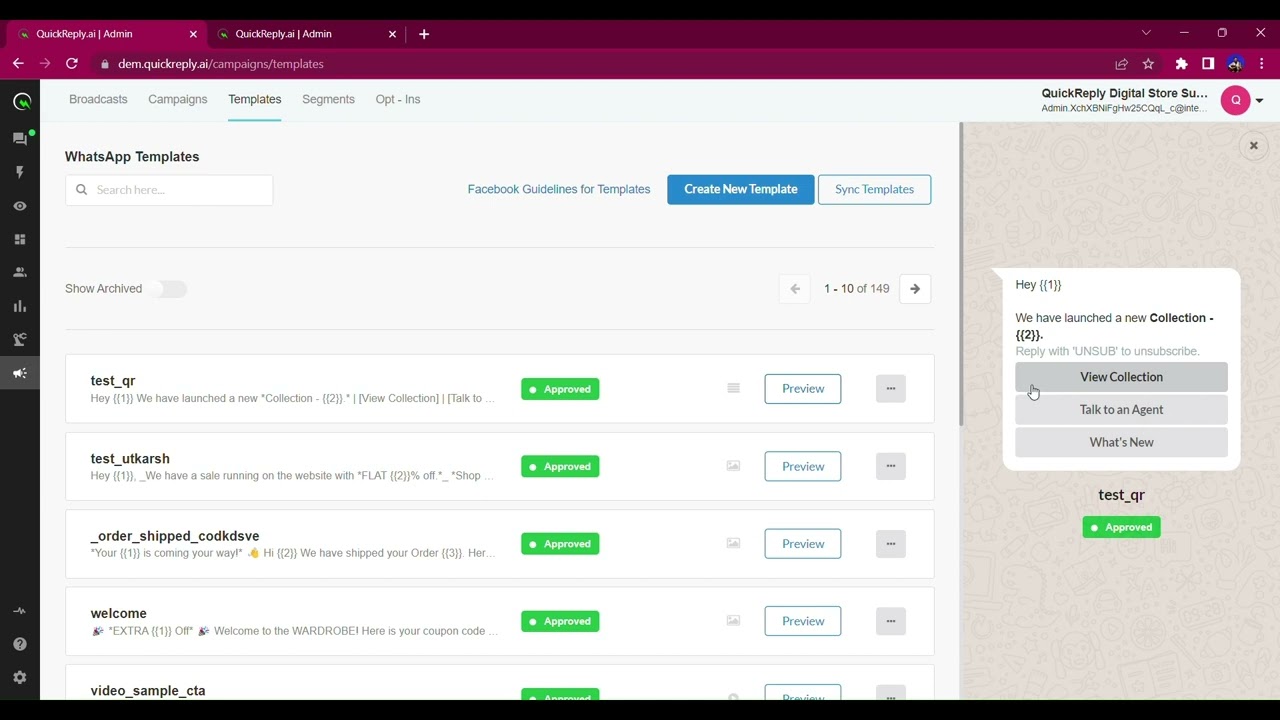Click Create New Template button
The width and height of the screenshot is (1280, 720).
(x=741, y=189)
